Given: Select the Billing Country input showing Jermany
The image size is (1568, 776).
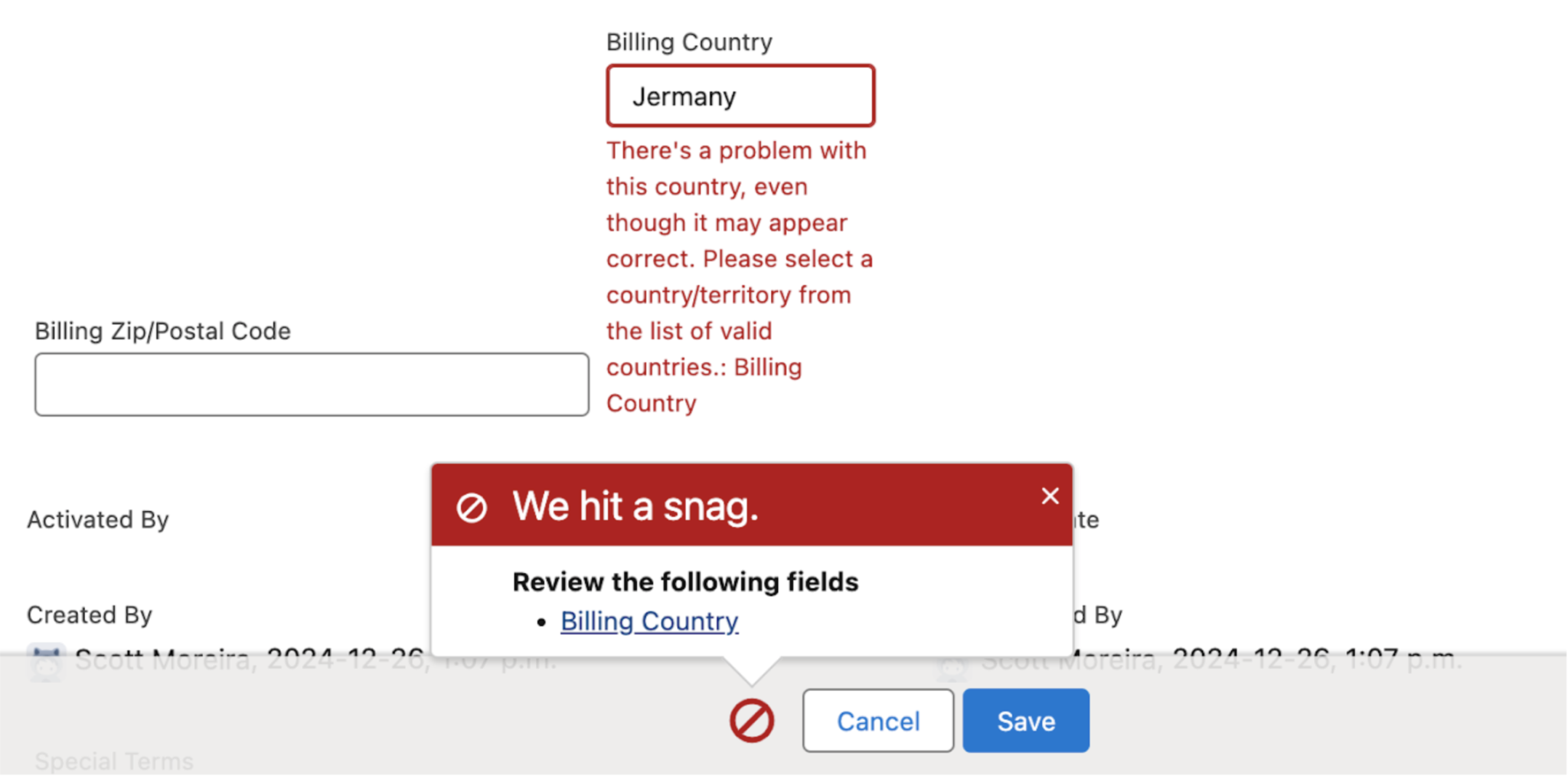Looking at the screenshot, I should point(740,95).
